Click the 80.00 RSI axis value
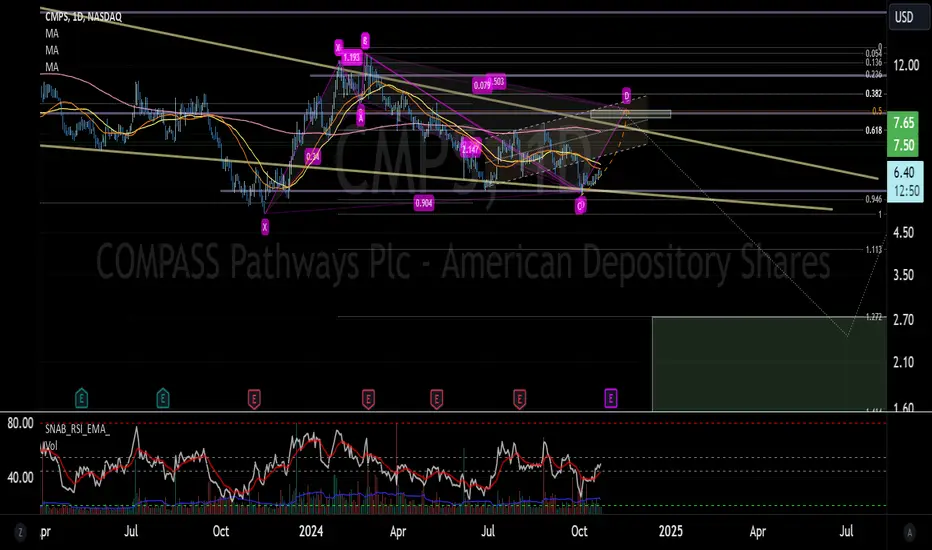Image resolution: width=932 pixels, height=550 pixels. coord(20,423)
